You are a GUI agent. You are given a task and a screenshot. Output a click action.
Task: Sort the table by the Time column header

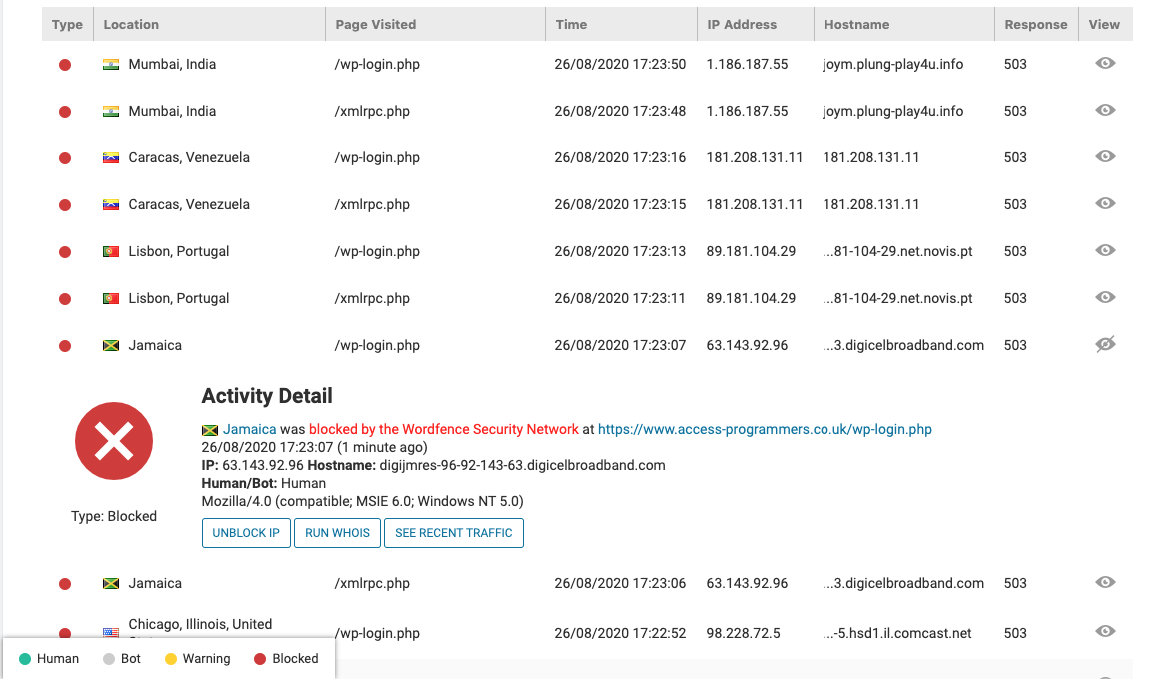click(572, 24)
